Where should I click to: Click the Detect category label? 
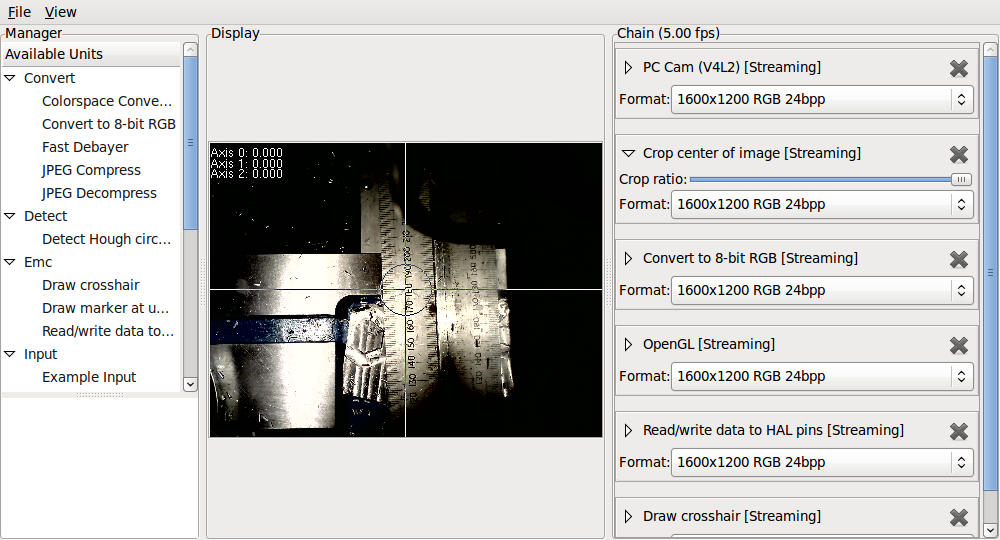click(x=45, y=216)
